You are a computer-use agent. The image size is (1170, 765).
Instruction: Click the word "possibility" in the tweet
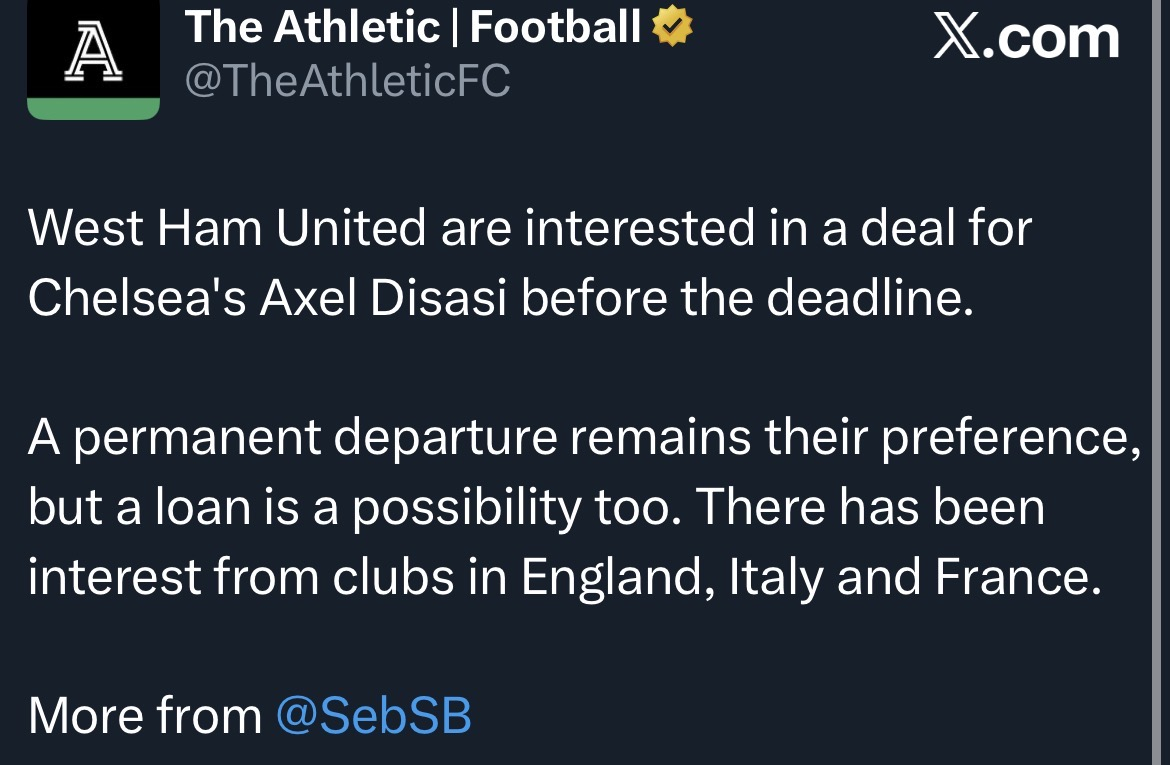pyautogui.click(x=465, y=509)
